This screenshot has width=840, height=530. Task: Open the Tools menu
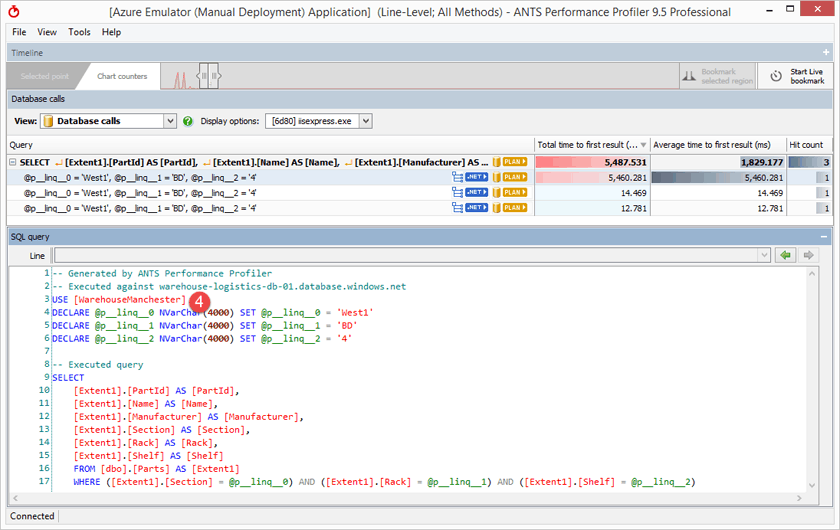pyautogui.click(x=79, y=32)
